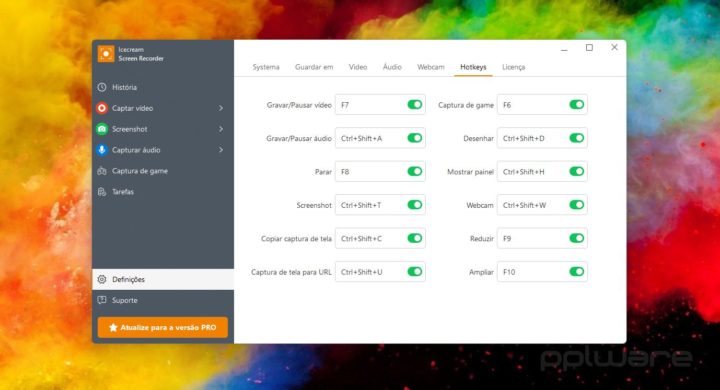
Task: Open Tarefas in the sidebar
Action: 163,192
